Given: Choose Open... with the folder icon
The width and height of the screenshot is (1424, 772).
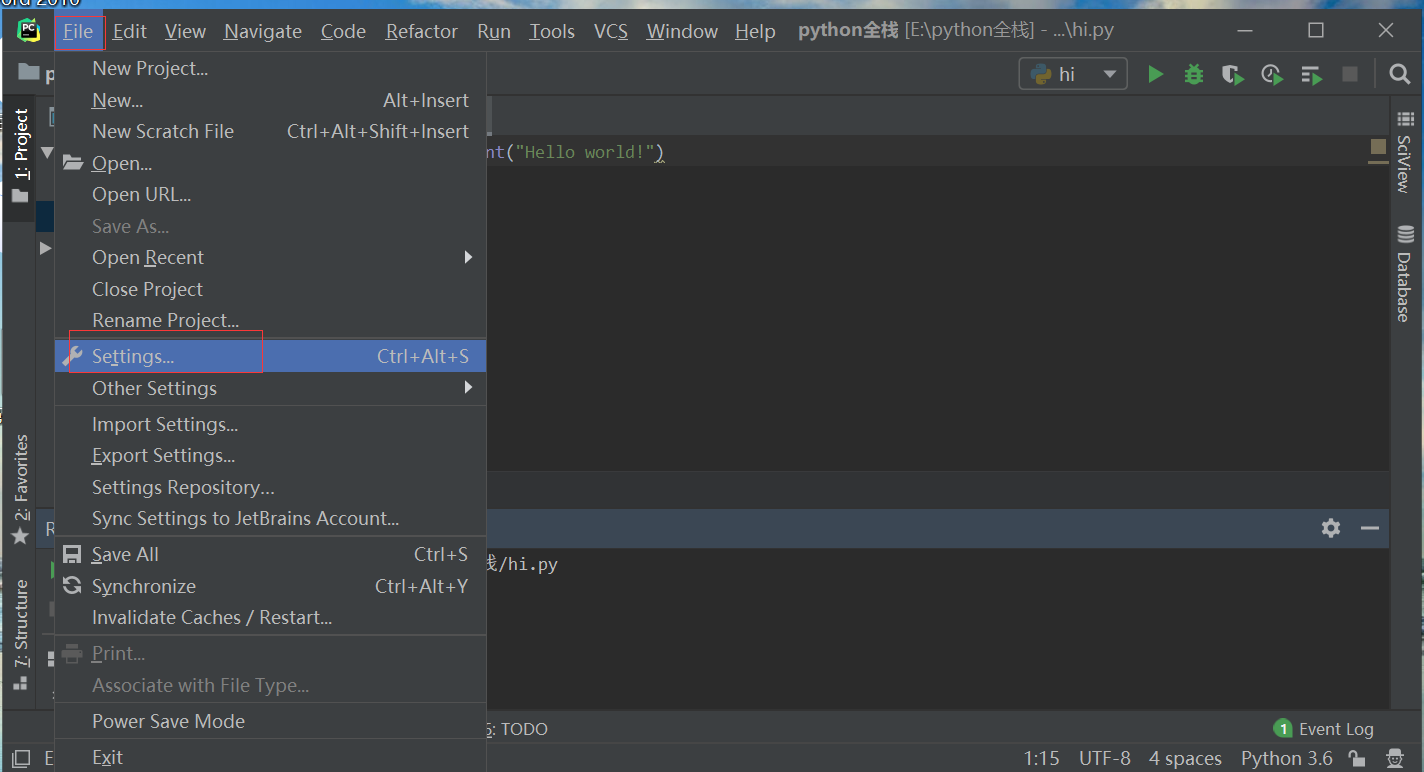Looking at the screenshot, I should click(270, 163).
